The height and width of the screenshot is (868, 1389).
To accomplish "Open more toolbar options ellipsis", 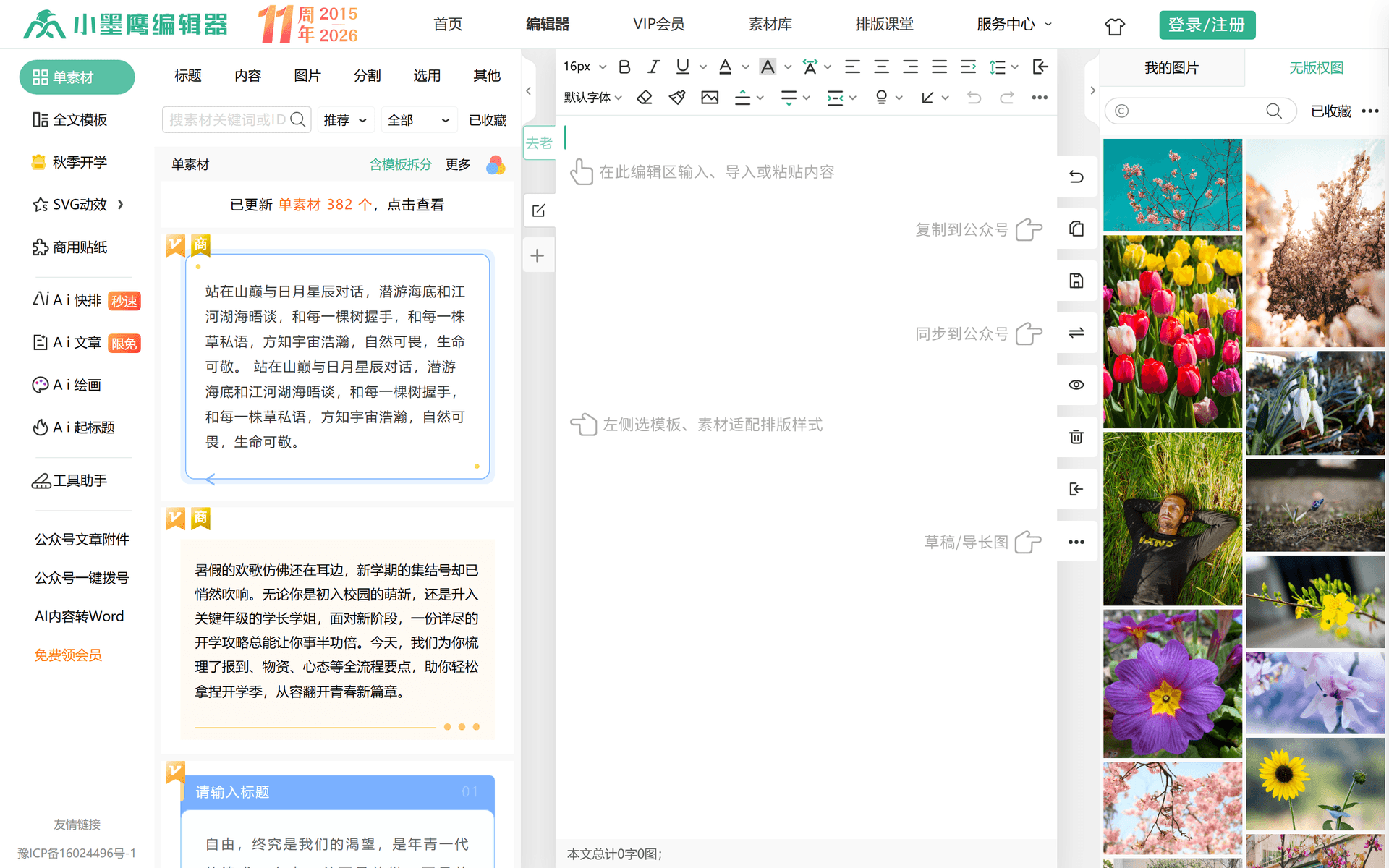I will point(1040,98).
